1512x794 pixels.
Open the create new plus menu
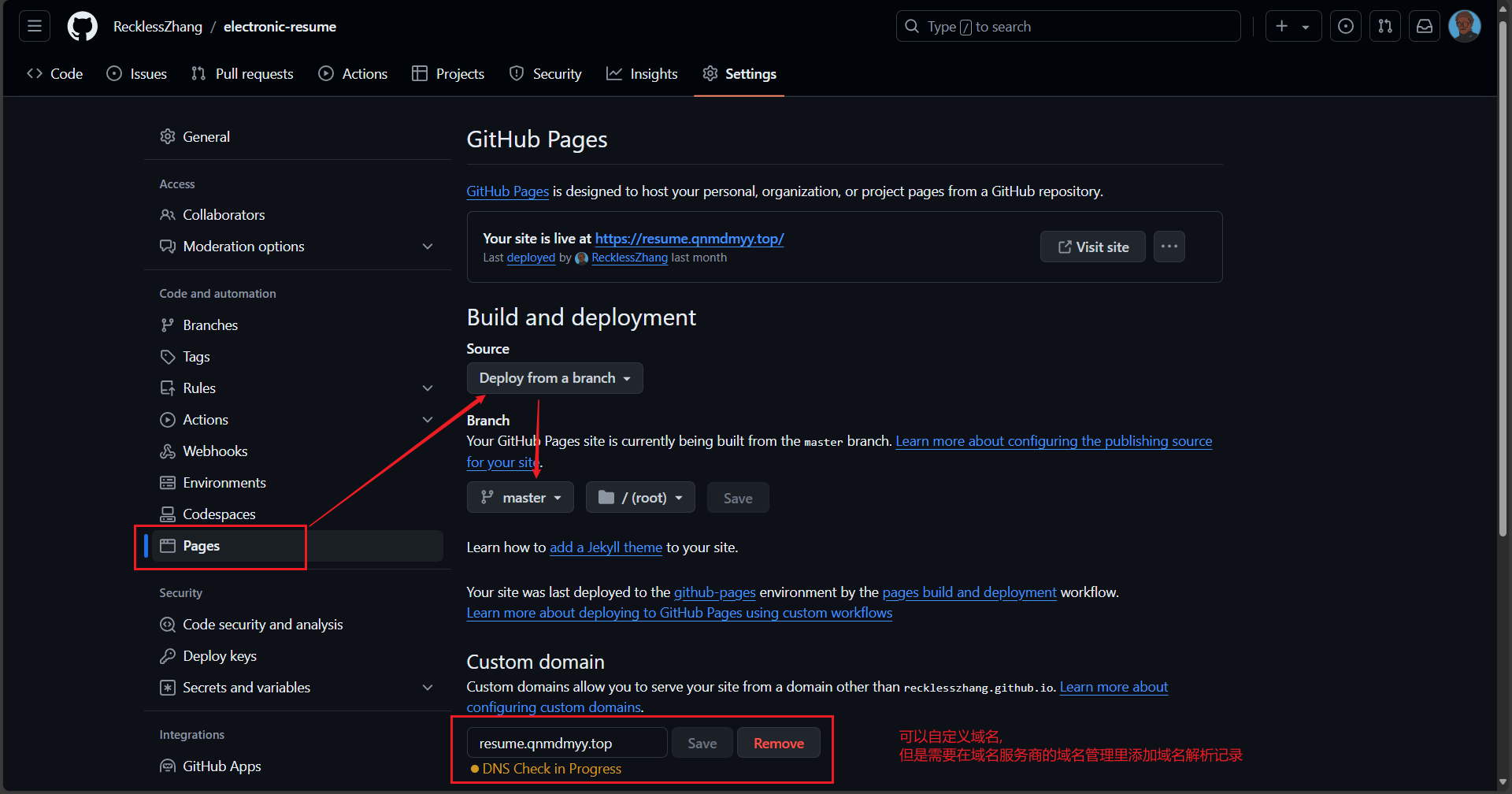coord(1292,26)
